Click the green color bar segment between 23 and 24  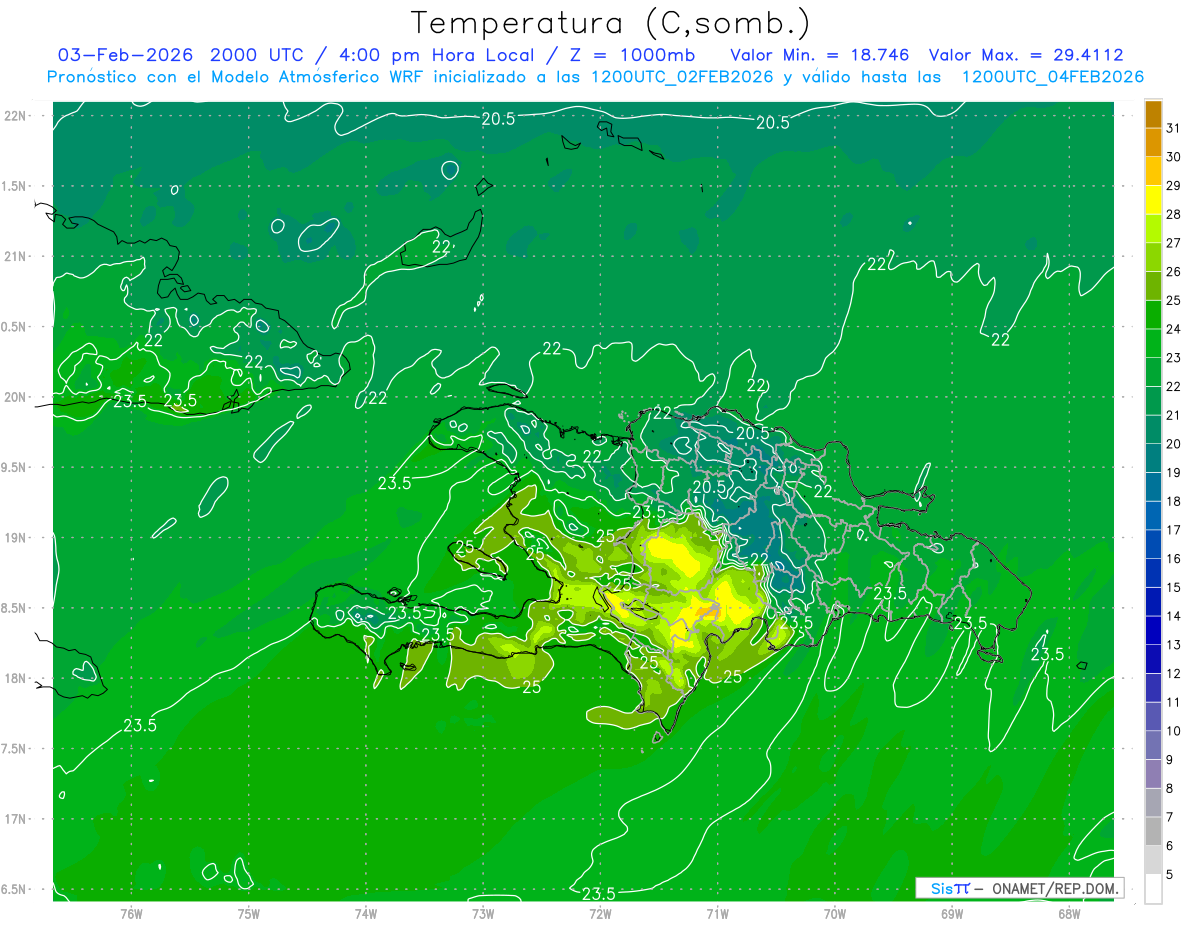point(1153,343)
